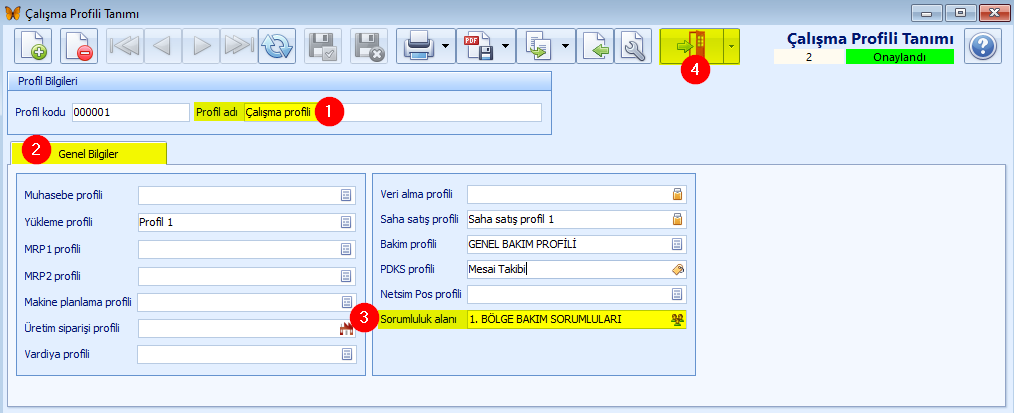Open lookup for Muhasebe profili field

pyautogui.click(x=346, y=195)
